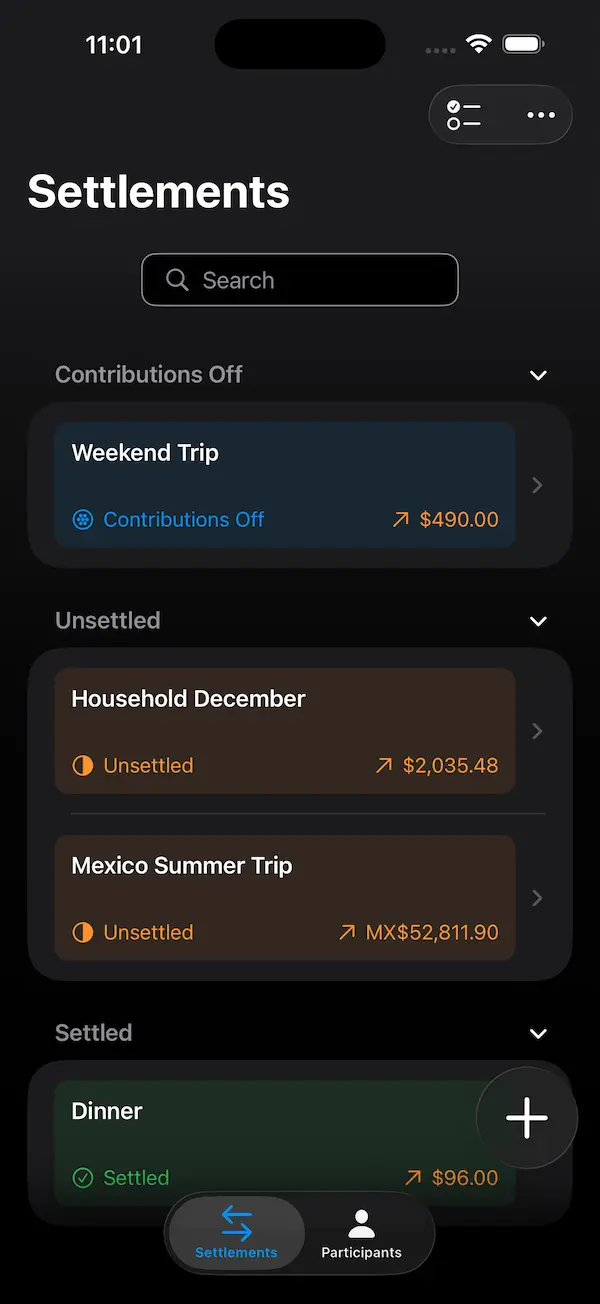Image resolution: width=600 pixels, height=1304 pixels.
Task: Open the Dinner settlement card
Action: click(x=260, y=1140)
